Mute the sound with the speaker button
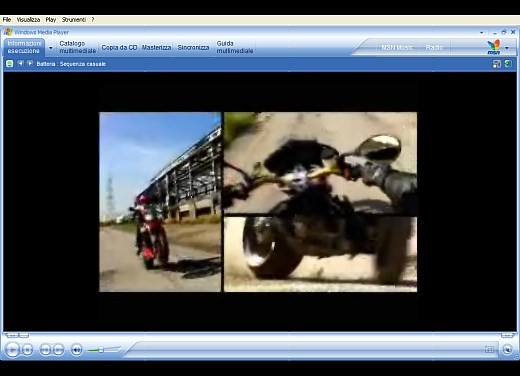Viewport: 520px width, 376px height. (x=76, y=350)
